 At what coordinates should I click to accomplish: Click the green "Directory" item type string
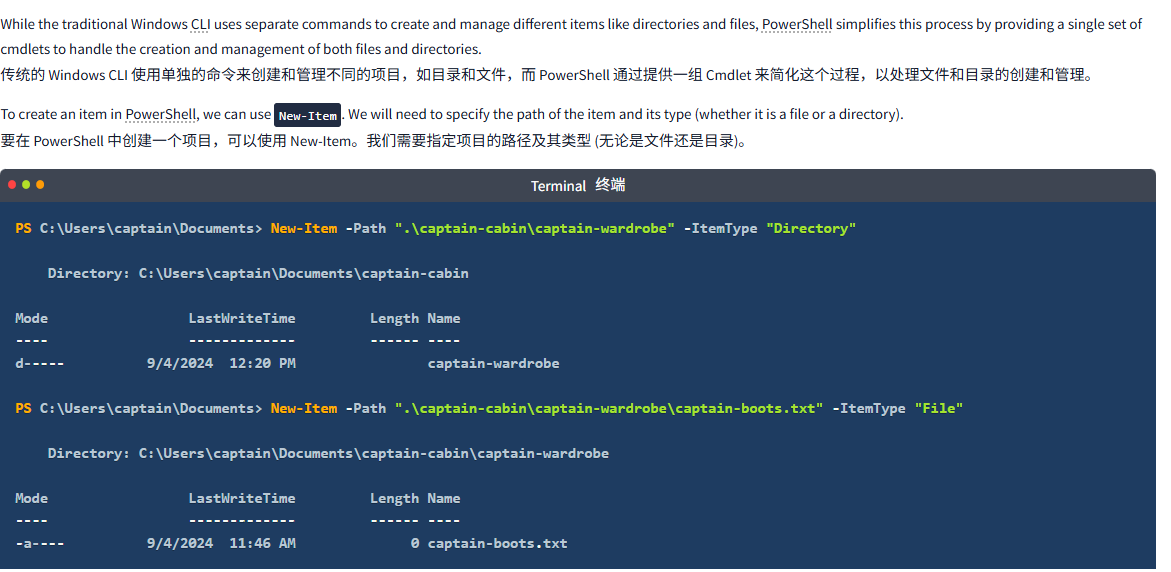pyautogui.click(x=811, y=229)
